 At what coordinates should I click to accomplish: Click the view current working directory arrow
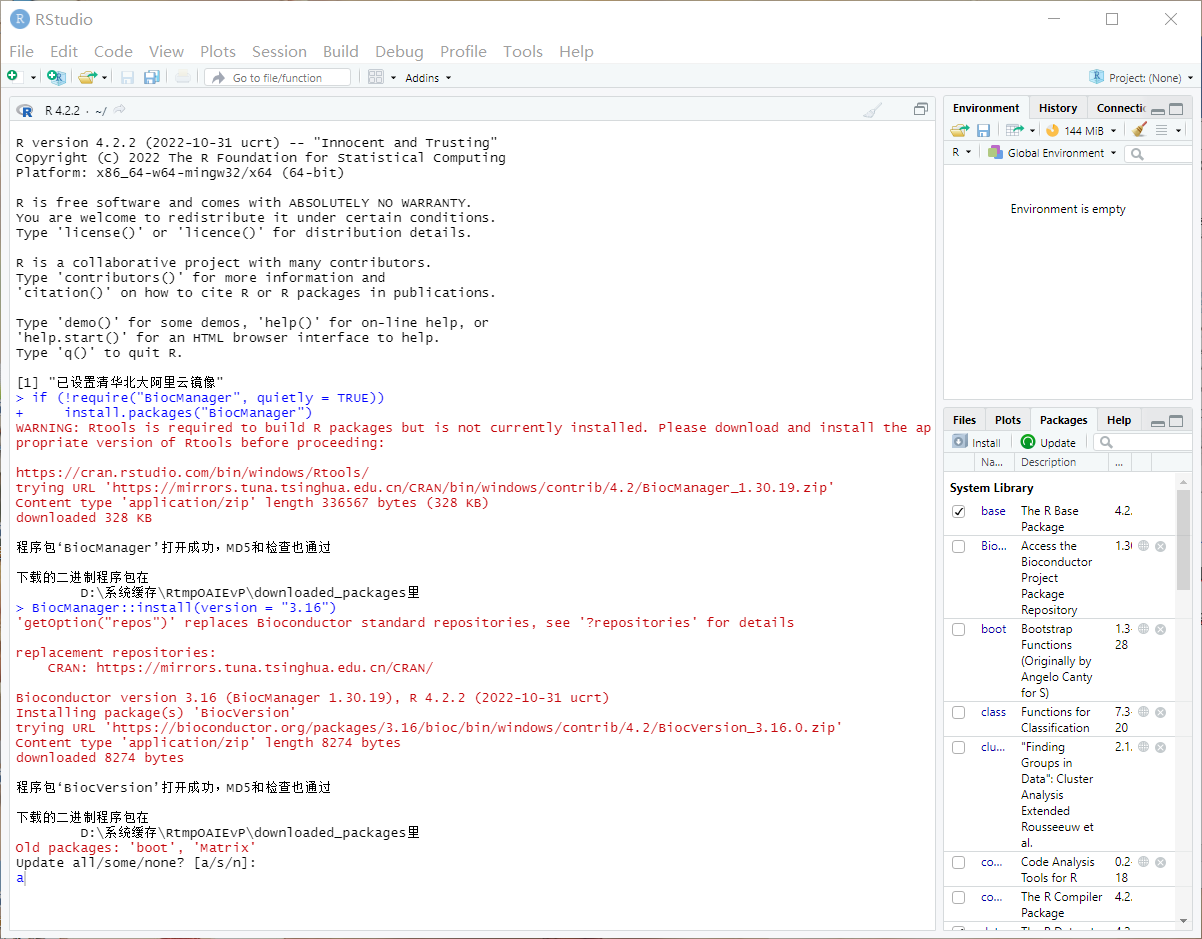coord(120,110)
